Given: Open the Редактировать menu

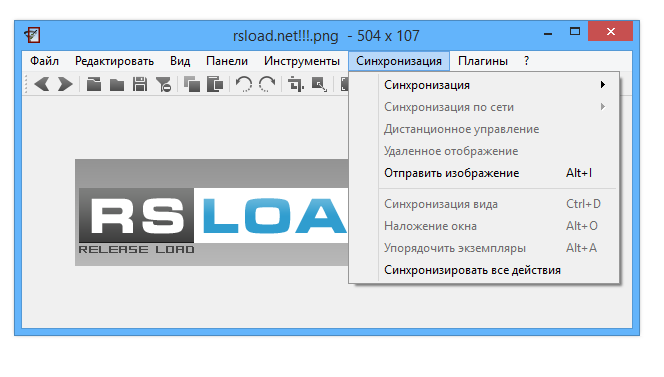Looking at the screenshot, I should coord(114,61).
